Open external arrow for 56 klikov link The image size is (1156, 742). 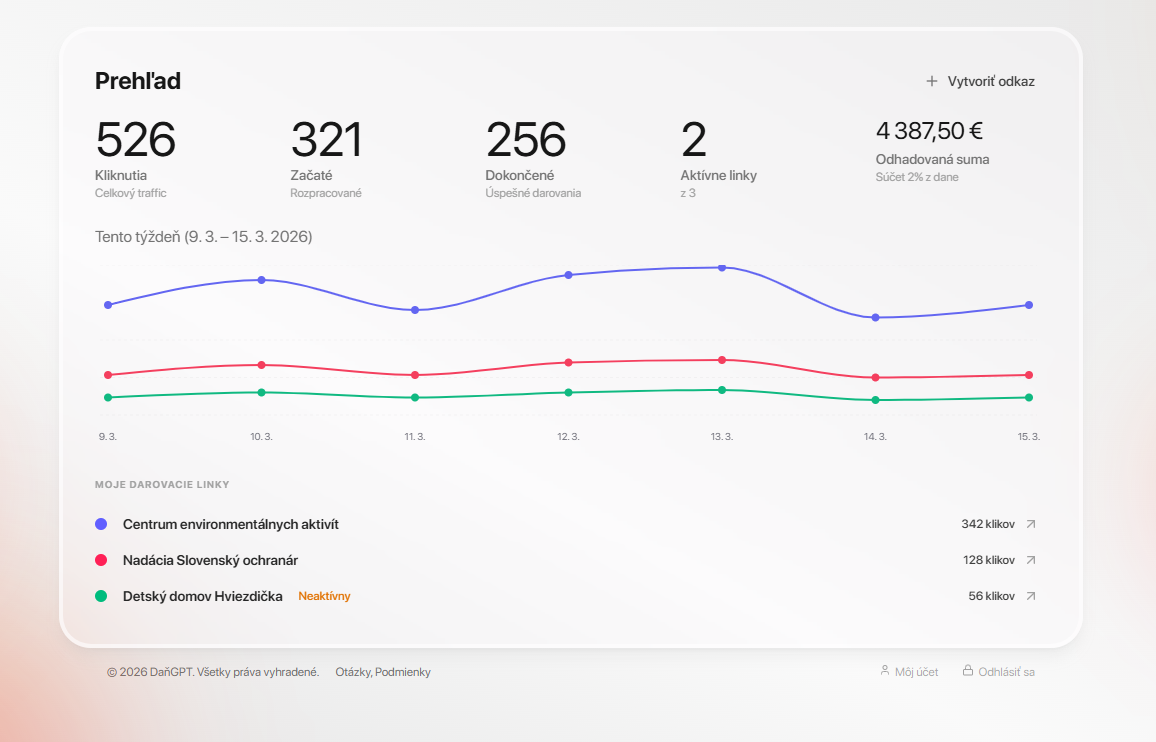pyautogui.click(x=1031, y=596)
